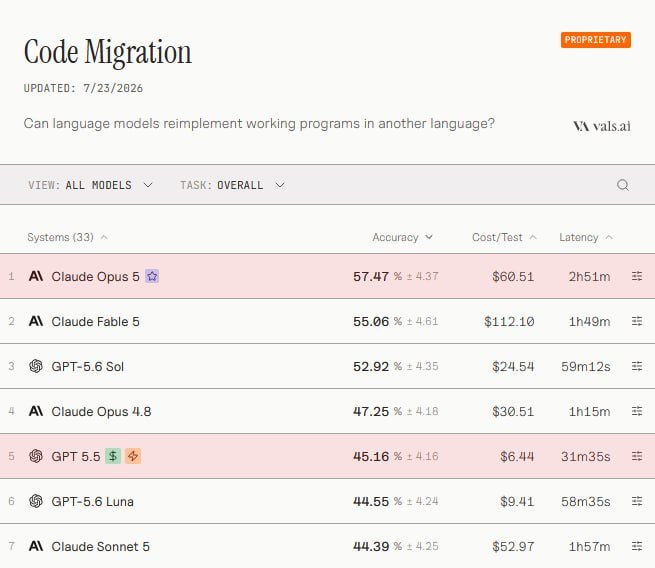Viewport: 655px width, 568px height.
Task: Open details icon for Claude Opus 5
Action: click(637, 276)
